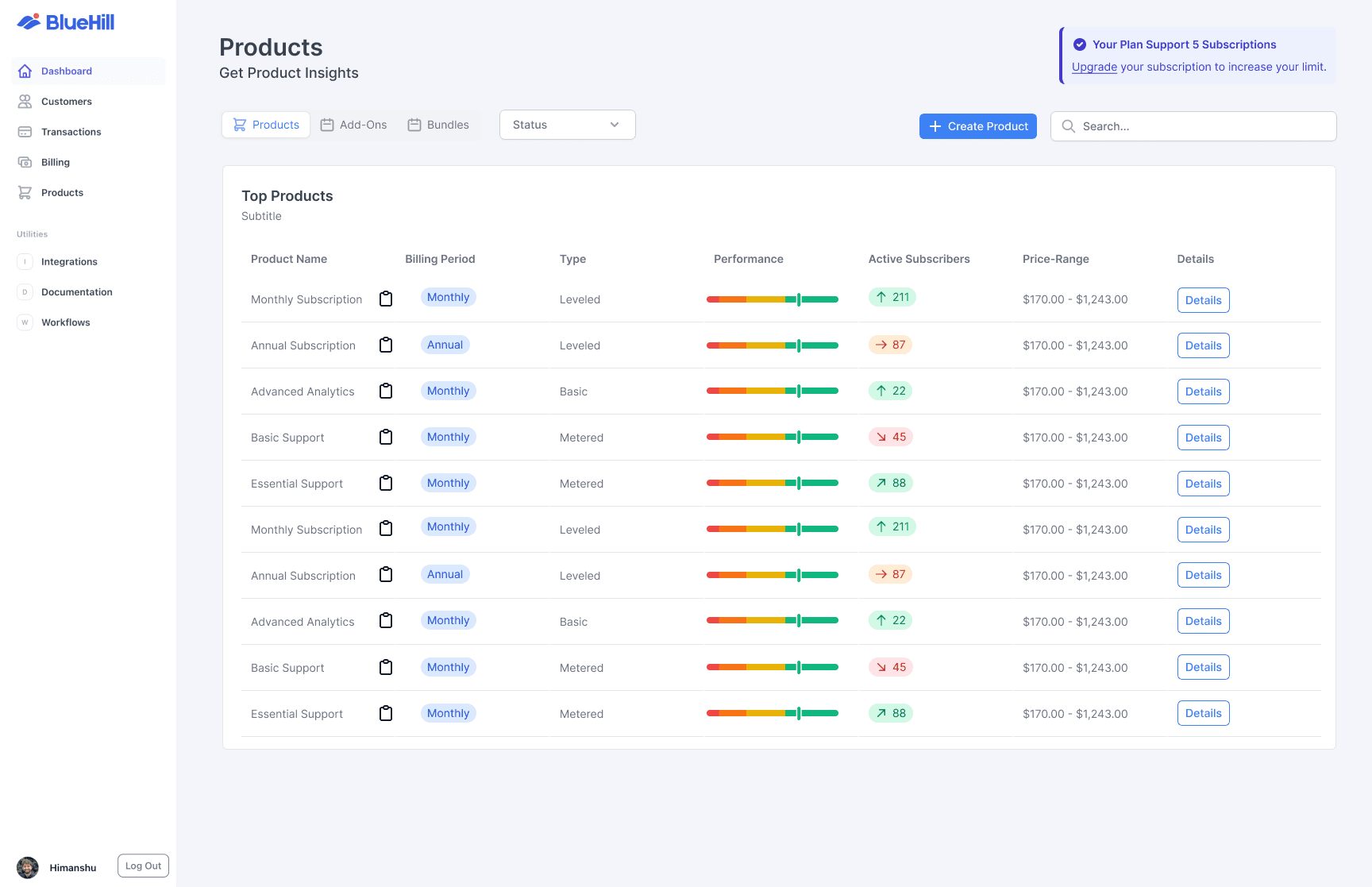The height and width of the screenshot is (887, 1372).
Task: Switch to the Add-Ons tab
Action: 353,125
